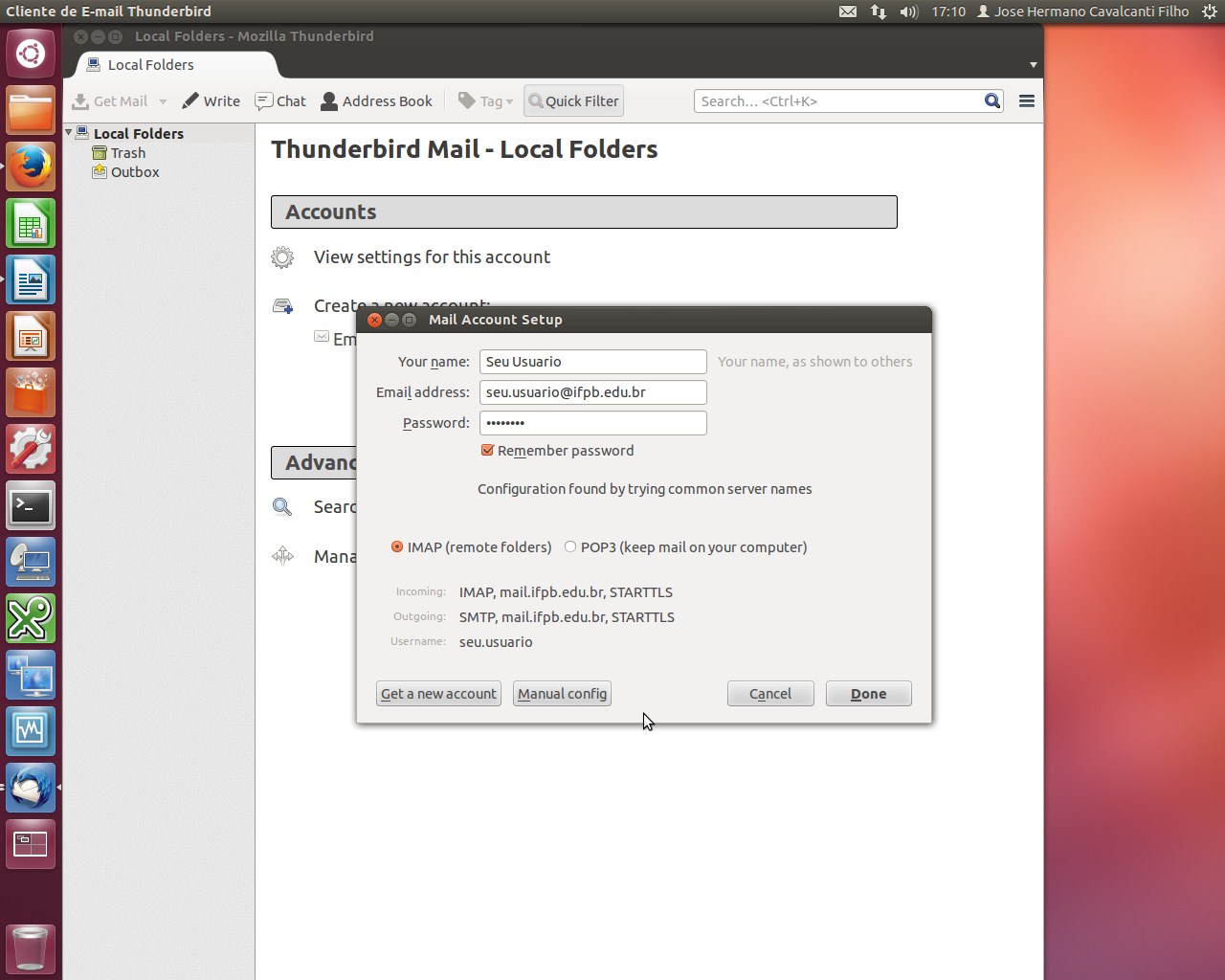Click the search magnifier icon in search box
Image resolution: width=1225 pixels, height=980 pixels.
(x=992, y=100)
